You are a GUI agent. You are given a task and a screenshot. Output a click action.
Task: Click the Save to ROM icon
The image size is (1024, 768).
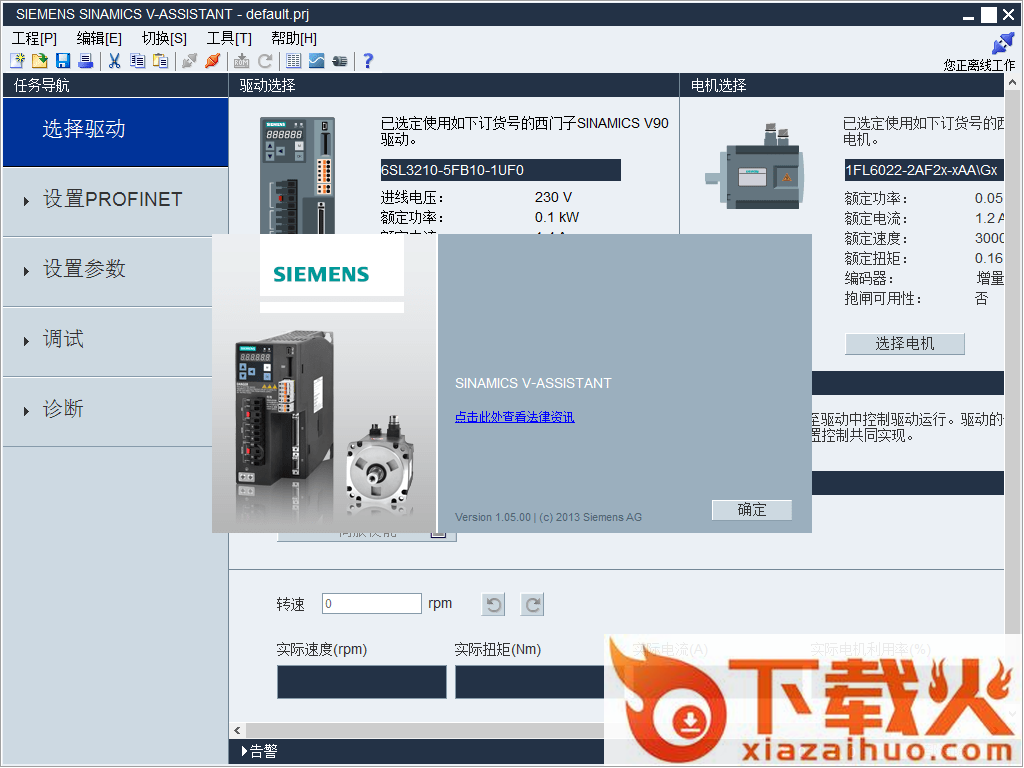(242, 61)
